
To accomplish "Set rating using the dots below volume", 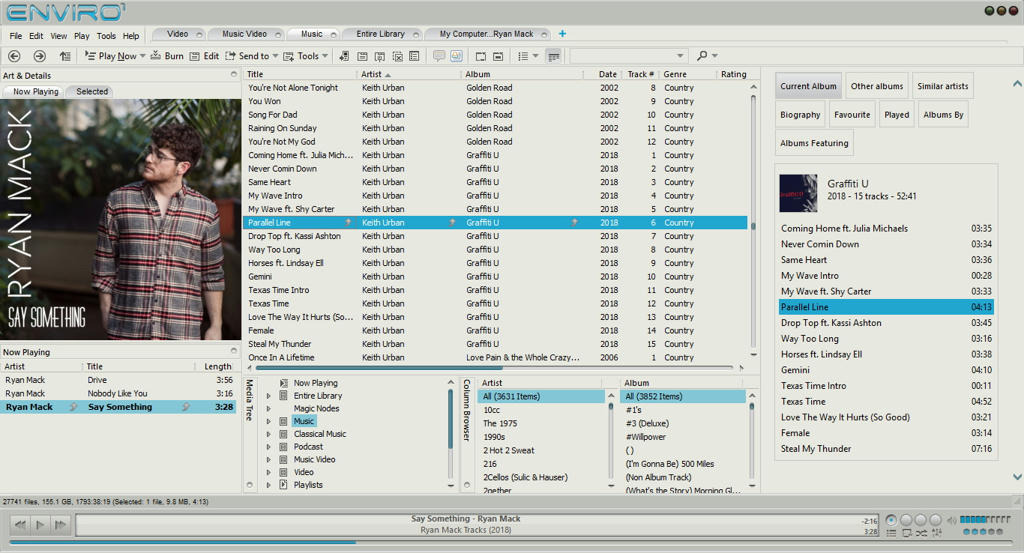I will [983, 532].
